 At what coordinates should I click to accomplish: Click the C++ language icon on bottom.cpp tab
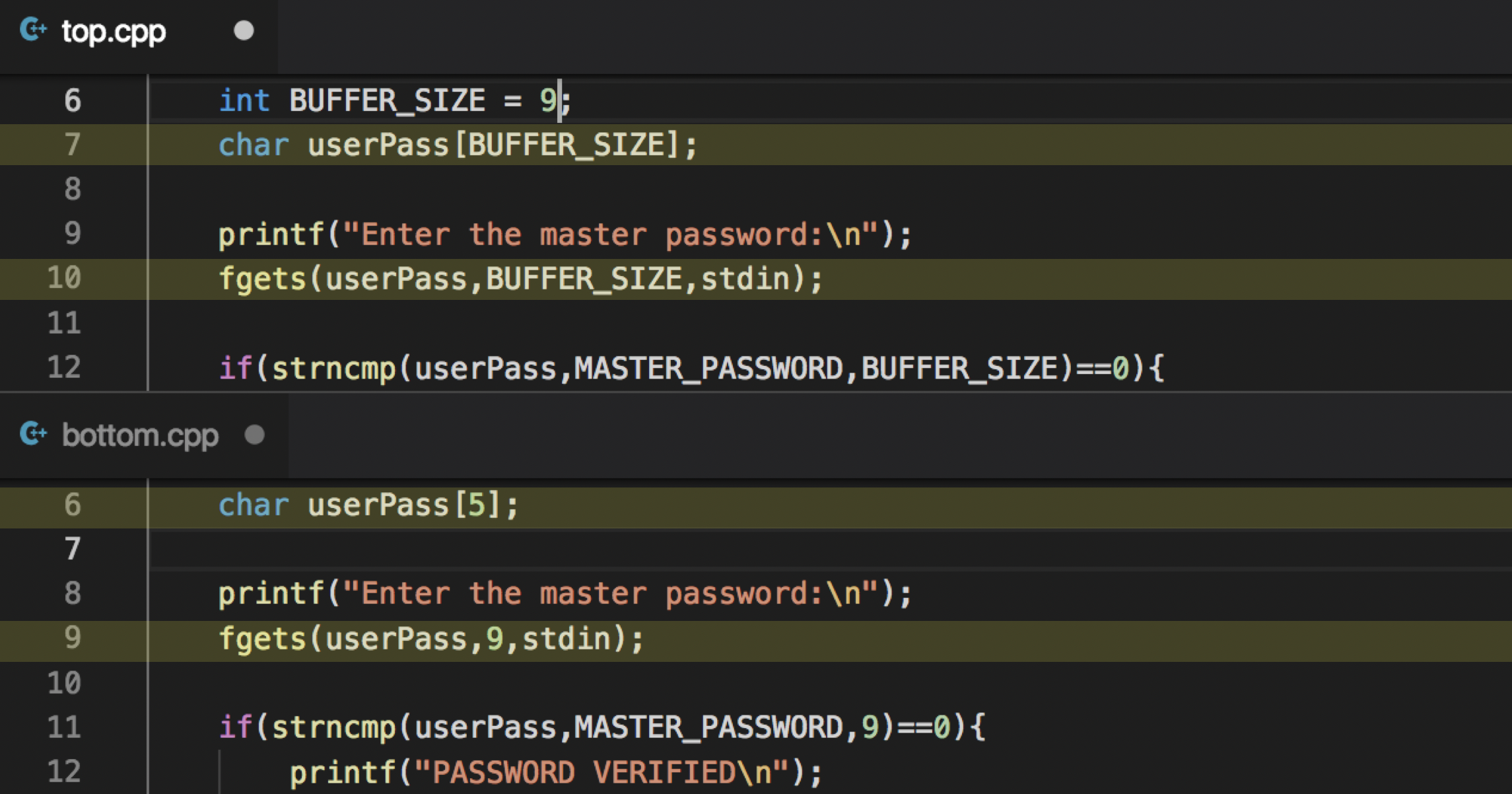[x=34, y=435]
